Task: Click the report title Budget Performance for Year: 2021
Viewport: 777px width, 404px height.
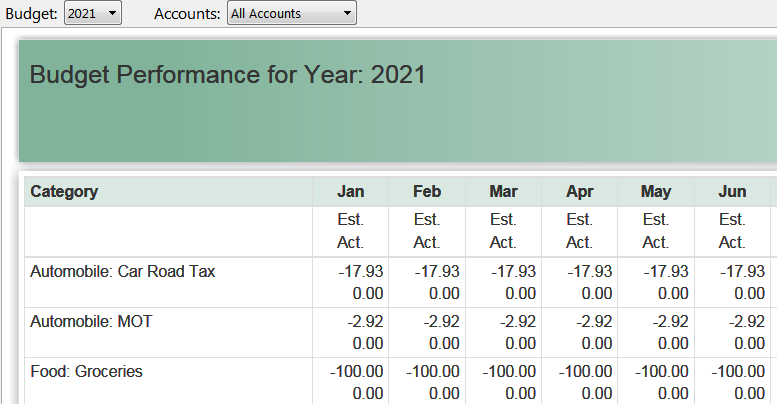Action: pyautogui.click(x=228, y=75)
